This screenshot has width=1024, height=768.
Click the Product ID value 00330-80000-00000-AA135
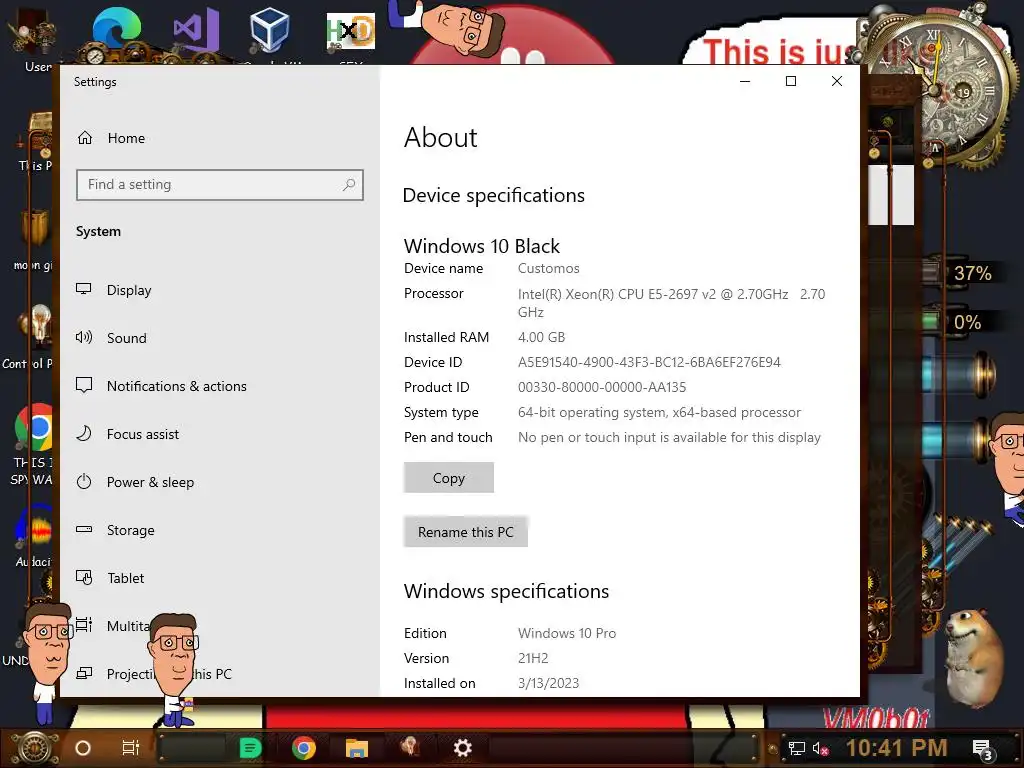[602, 387]
